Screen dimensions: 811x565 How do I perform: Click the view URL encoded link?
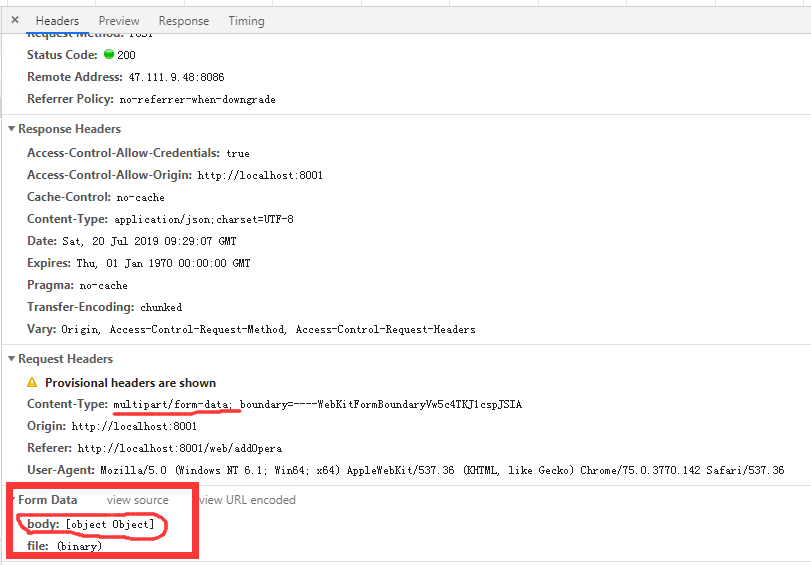(248, 500)
